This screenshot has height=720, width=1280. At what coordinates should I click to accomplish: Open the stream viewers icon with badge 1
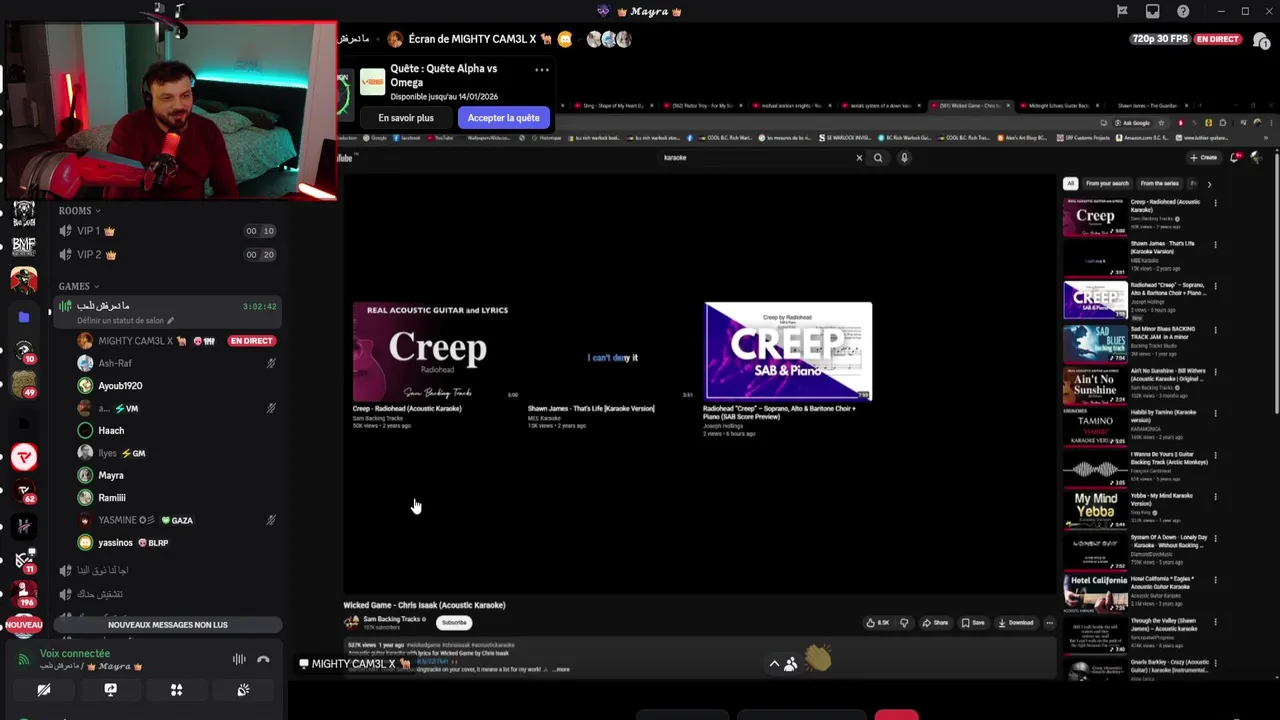tap(1261, 40)
